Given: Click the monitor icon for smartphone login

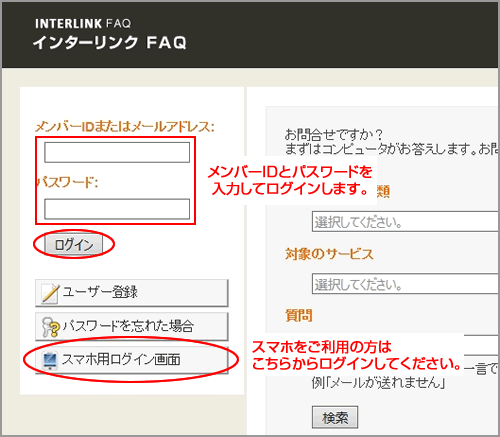Looking at the screenshot, I should click(x=50, y=361).
